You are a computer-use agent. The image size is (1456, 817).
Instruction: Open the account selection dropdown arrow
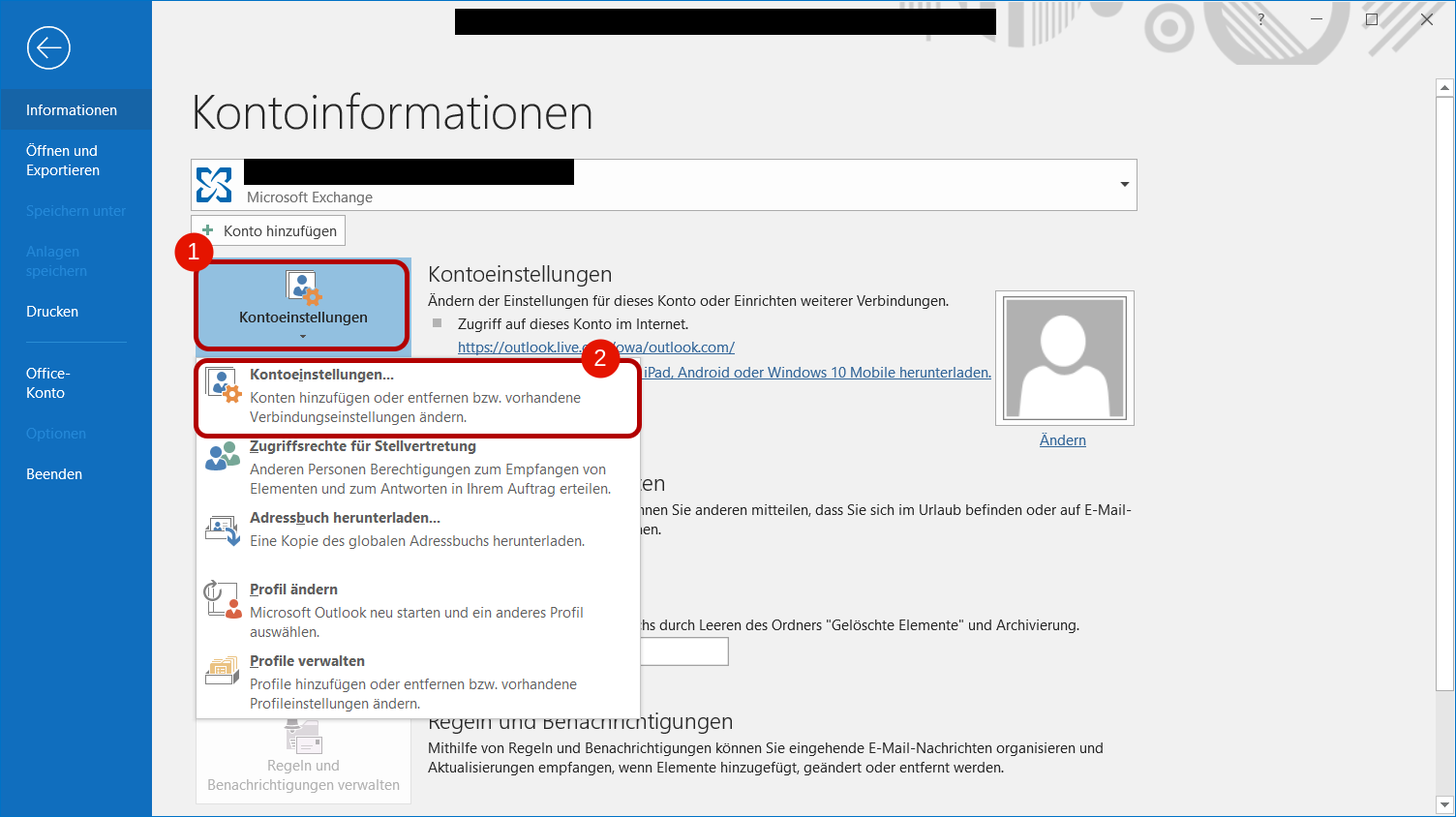1124,184
